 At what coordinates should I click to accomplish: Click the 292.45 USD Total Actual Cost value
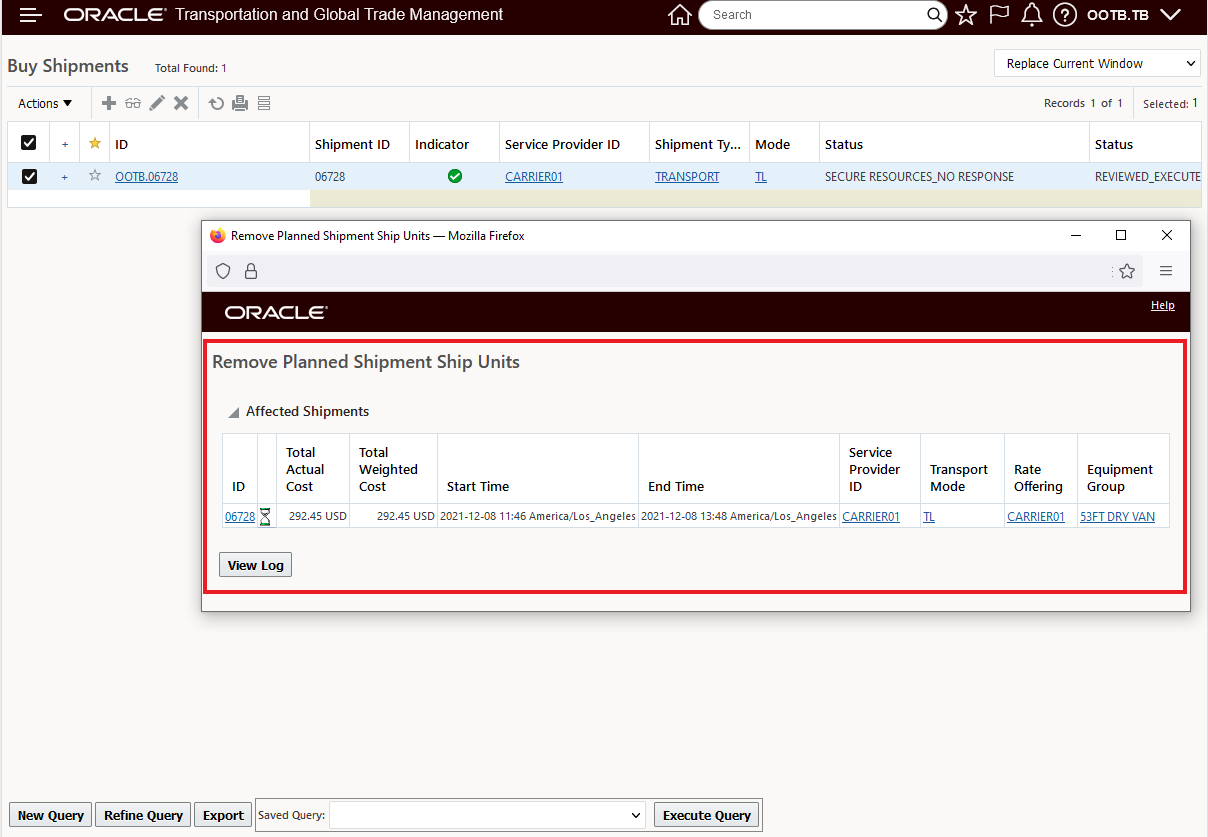(x=317, y=517)
